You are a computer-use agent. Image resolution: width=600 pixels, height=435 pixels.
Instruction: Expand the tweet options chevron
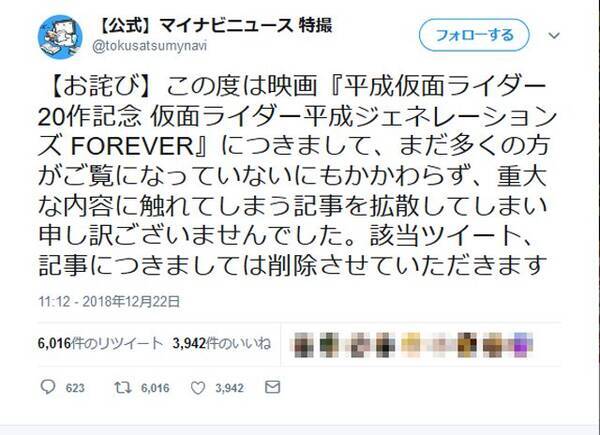pos(554,36)
